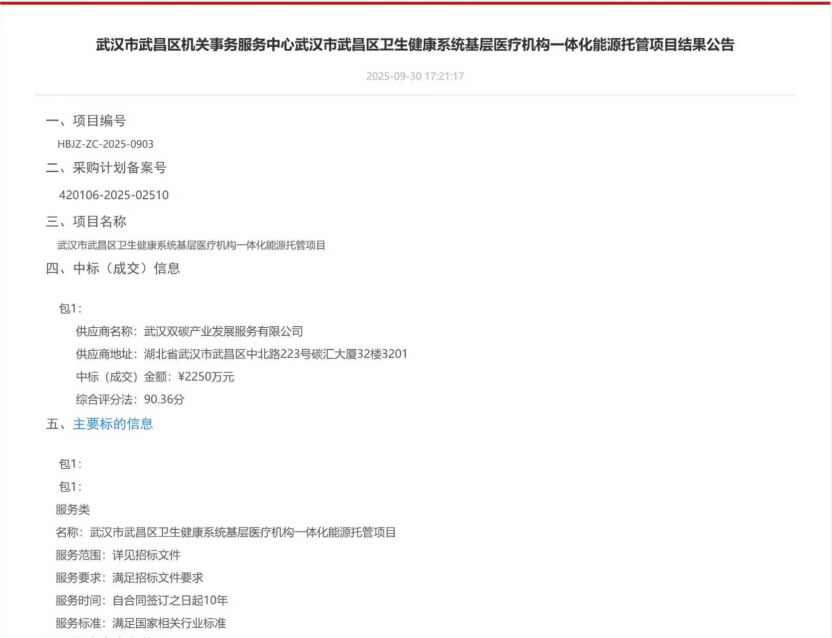Click the '三、项目名称' heading

tap(86, 221)
